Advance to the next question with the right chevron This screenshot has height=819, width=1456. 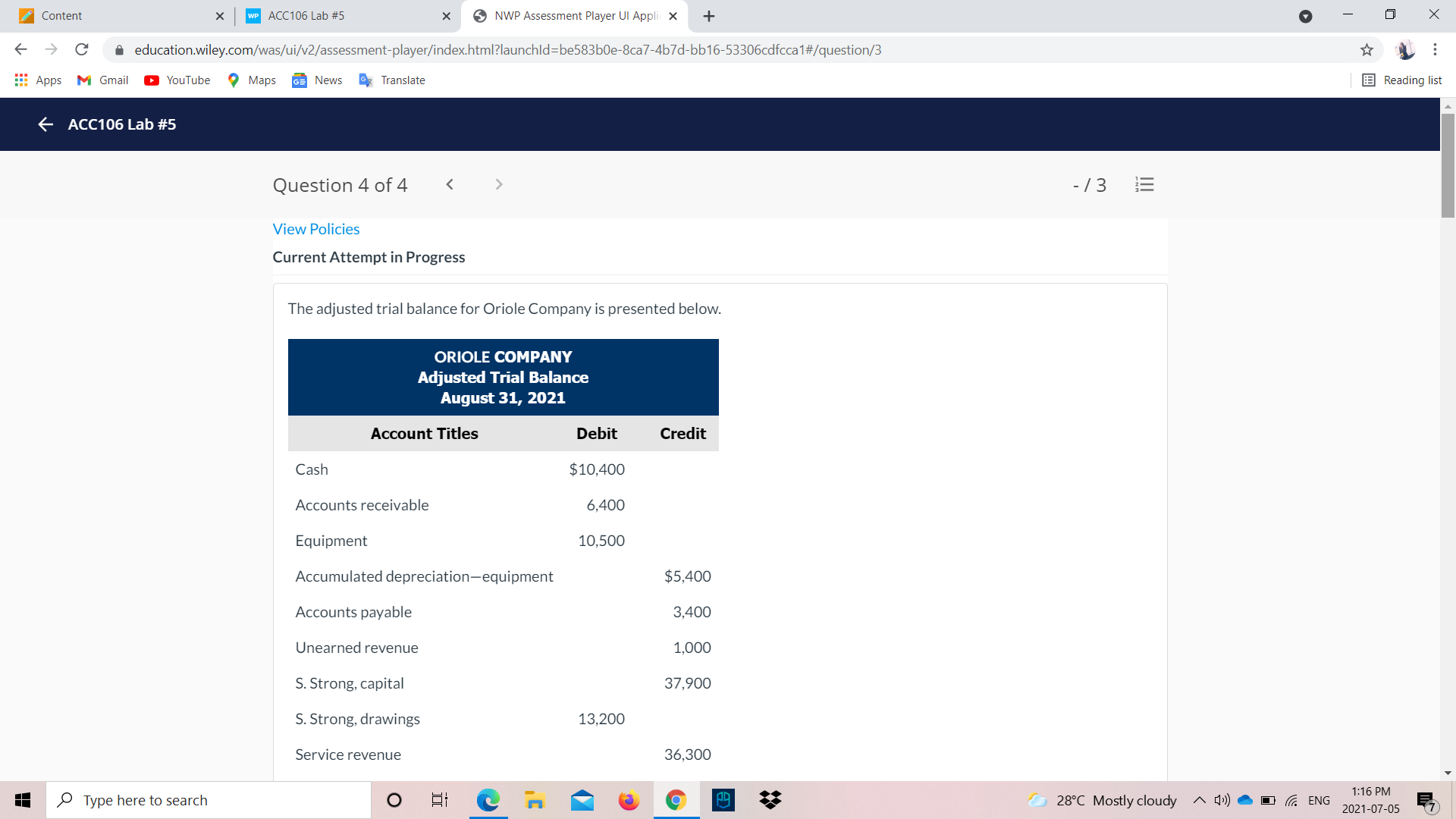[498, 184]
